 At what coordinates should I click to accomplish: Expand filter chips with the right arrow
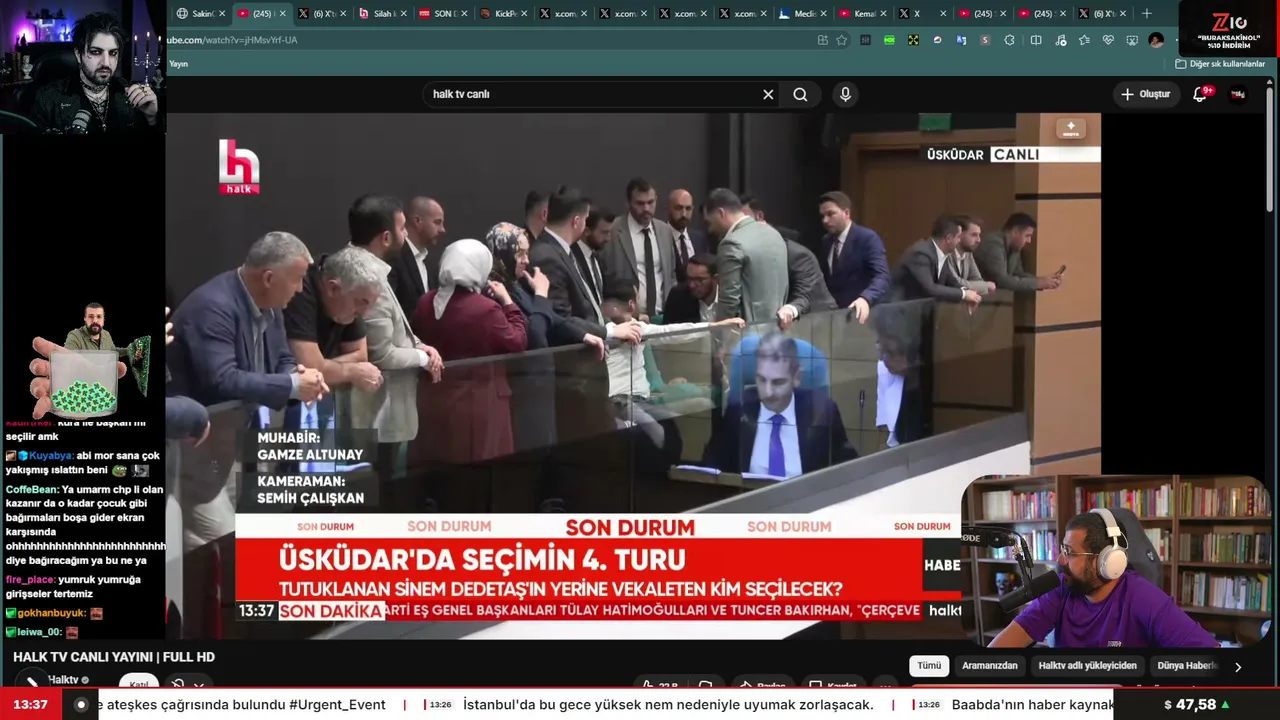click(1238, 667)
